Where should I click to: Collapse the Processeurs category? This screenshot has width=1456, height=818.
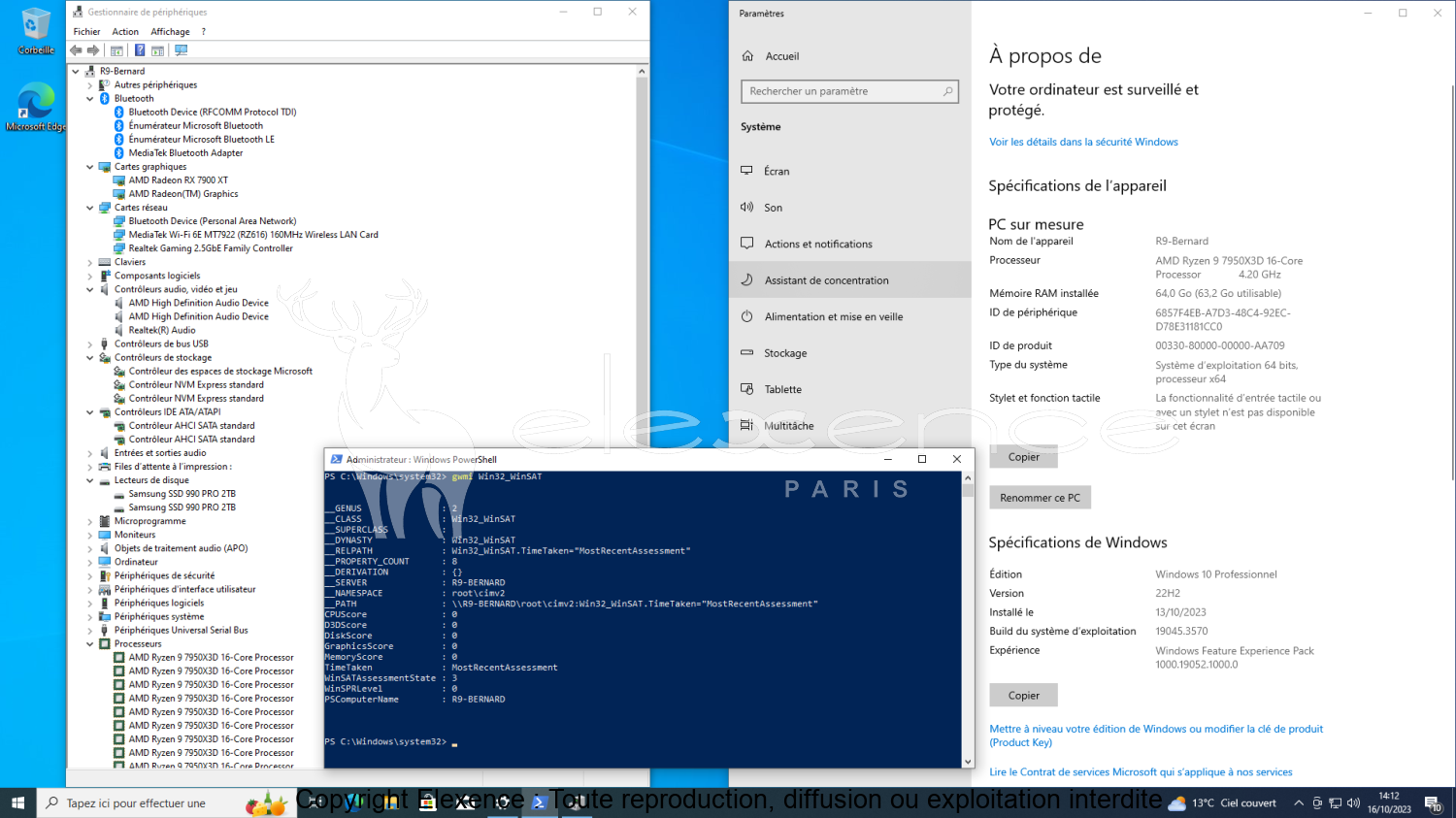click(x=90, y=643)
